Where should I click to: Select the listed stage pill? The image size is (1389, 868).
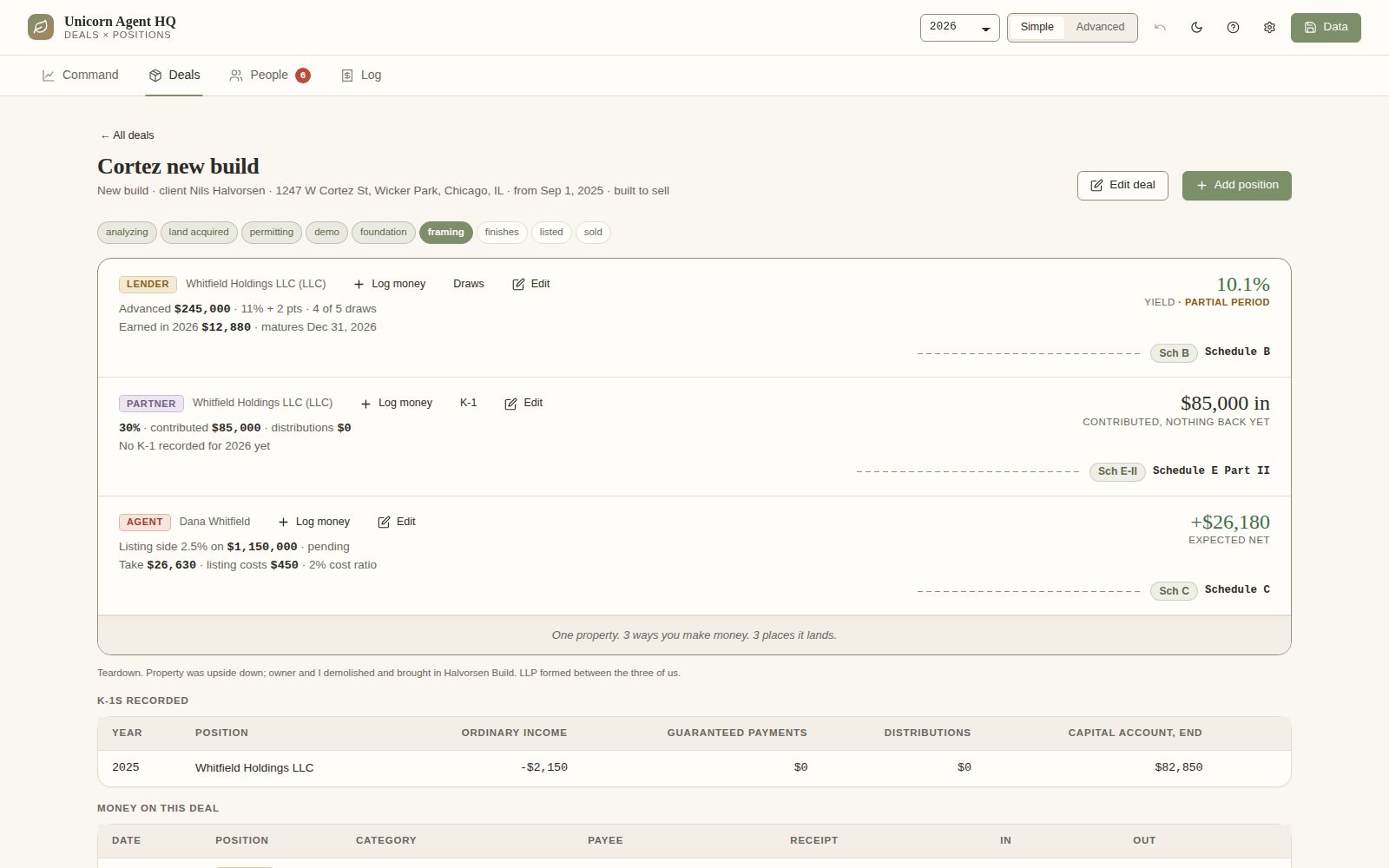(x=551, y=233)
